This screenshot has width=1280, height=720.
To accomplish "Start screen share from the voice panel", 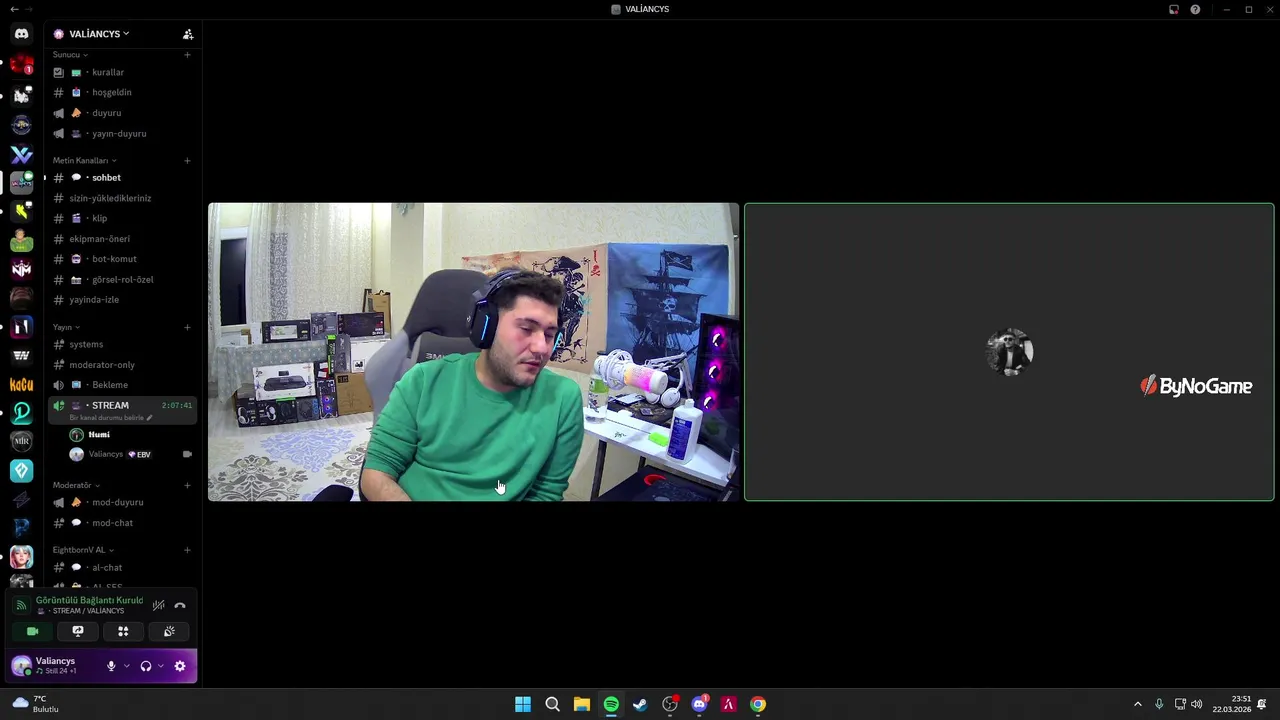I will [78, 631].
